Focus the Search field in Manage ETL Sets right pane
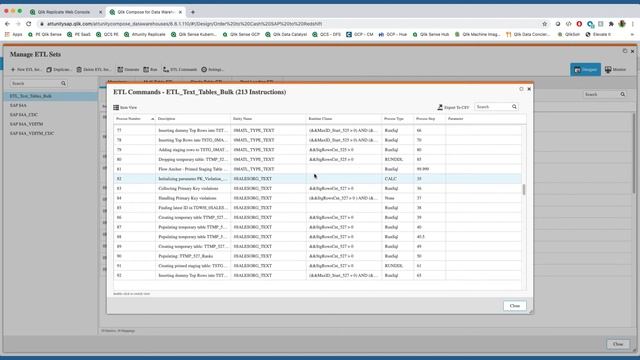The width and height of the screenshot is (640, 360). [x=601, y=94]
